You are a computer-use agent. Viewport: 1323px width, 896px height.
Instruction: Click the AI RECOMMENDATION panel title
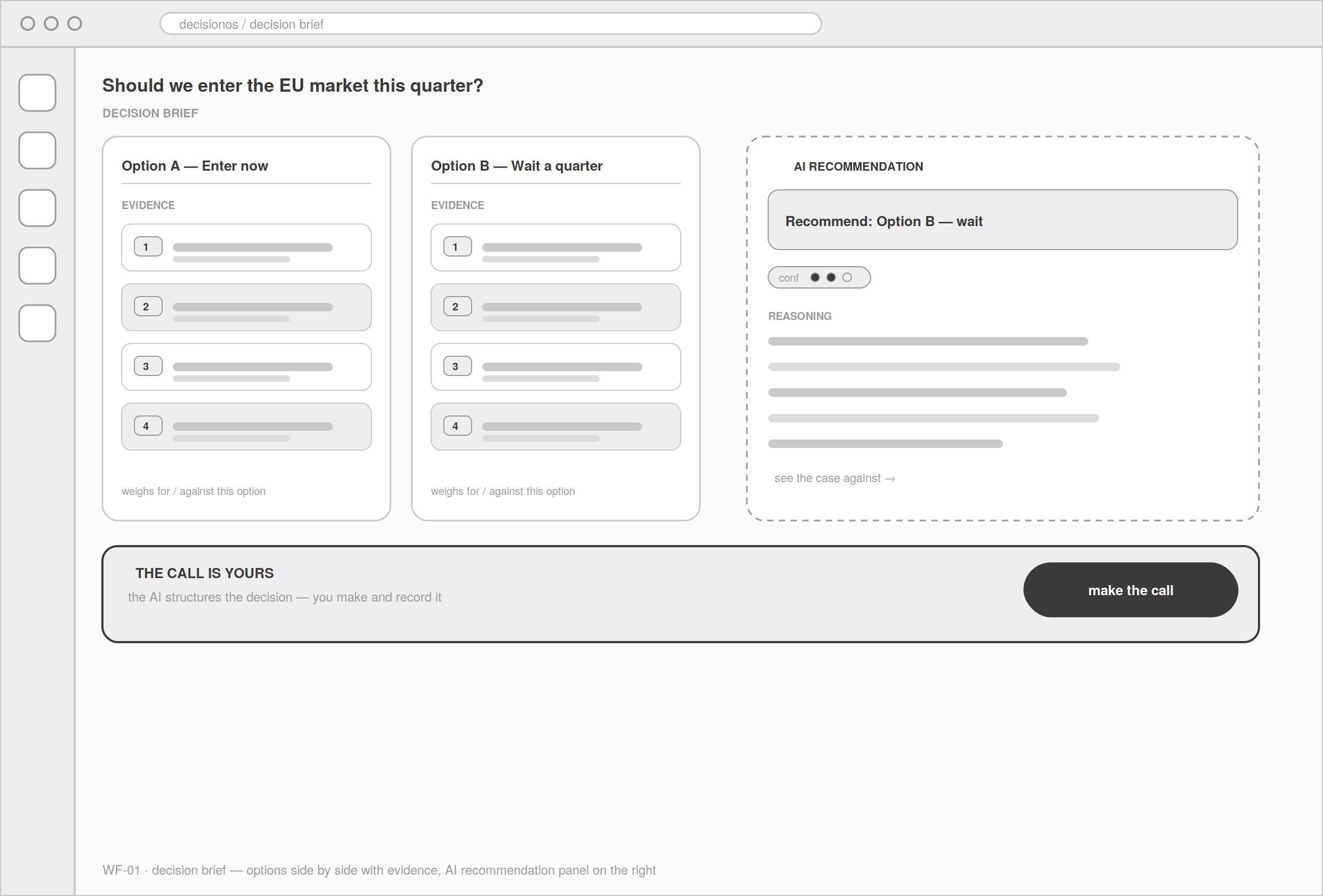pos(858,166)
